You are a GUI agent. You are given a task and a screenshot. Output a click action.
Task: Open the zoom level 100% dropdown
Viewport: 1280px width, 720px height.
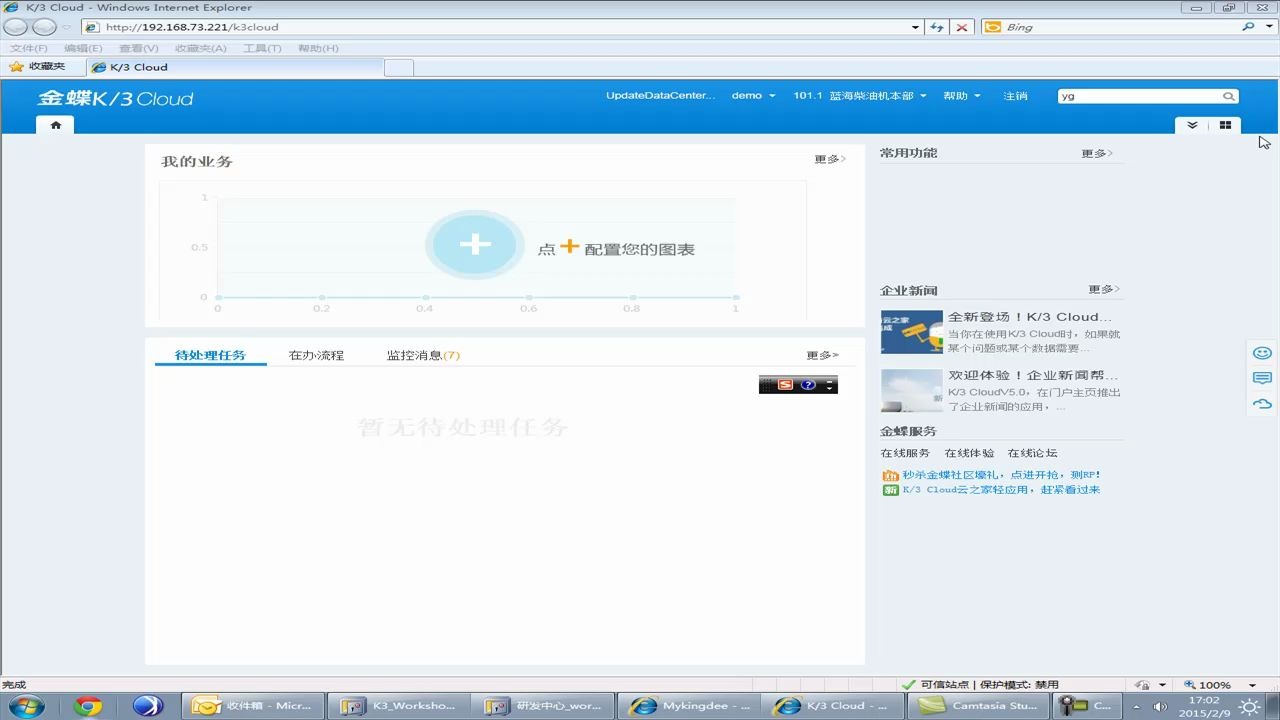click(x=1252, y=685)
